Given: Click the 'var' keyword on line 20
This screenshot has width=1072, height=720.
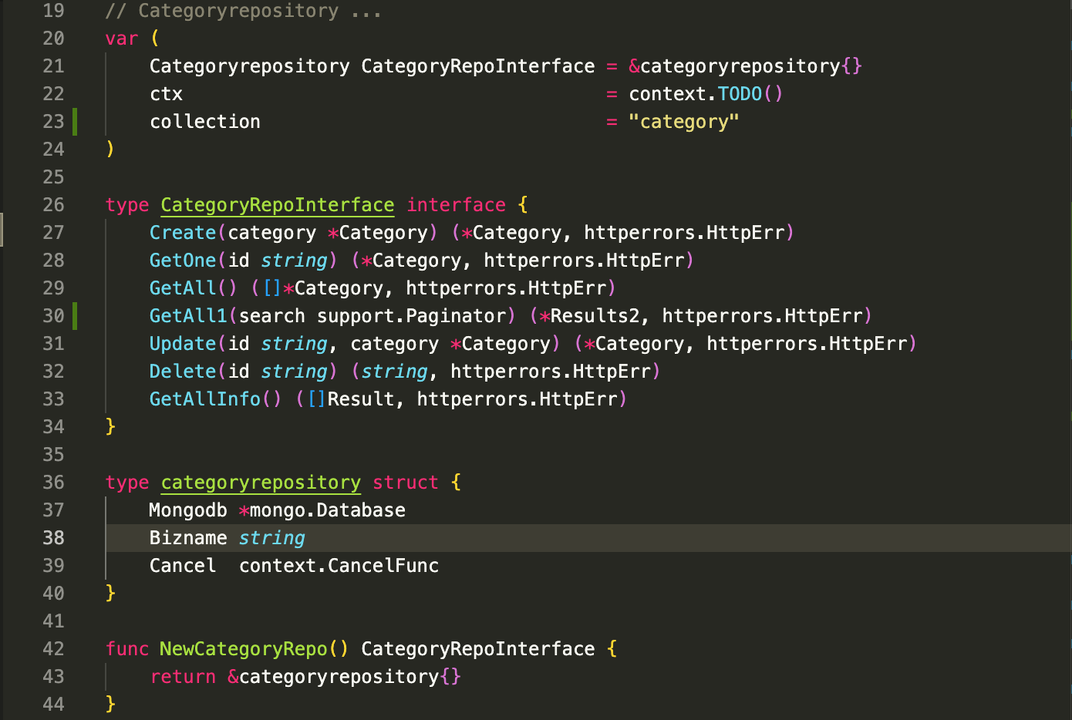Looking at the screenshot, I should (122, 39).
